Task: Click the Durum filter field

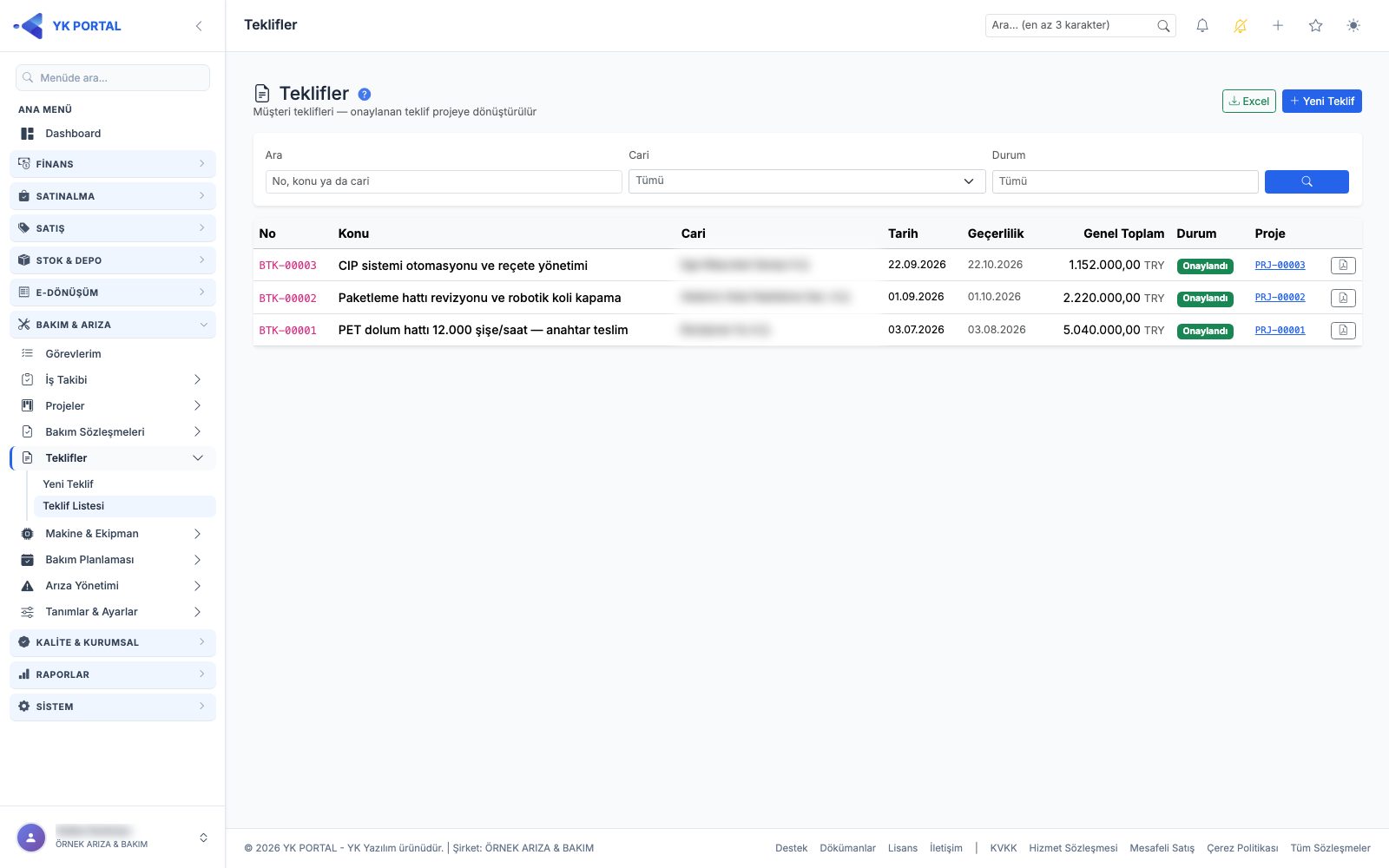Action: pyautogui.click(x=1125, y=181)
